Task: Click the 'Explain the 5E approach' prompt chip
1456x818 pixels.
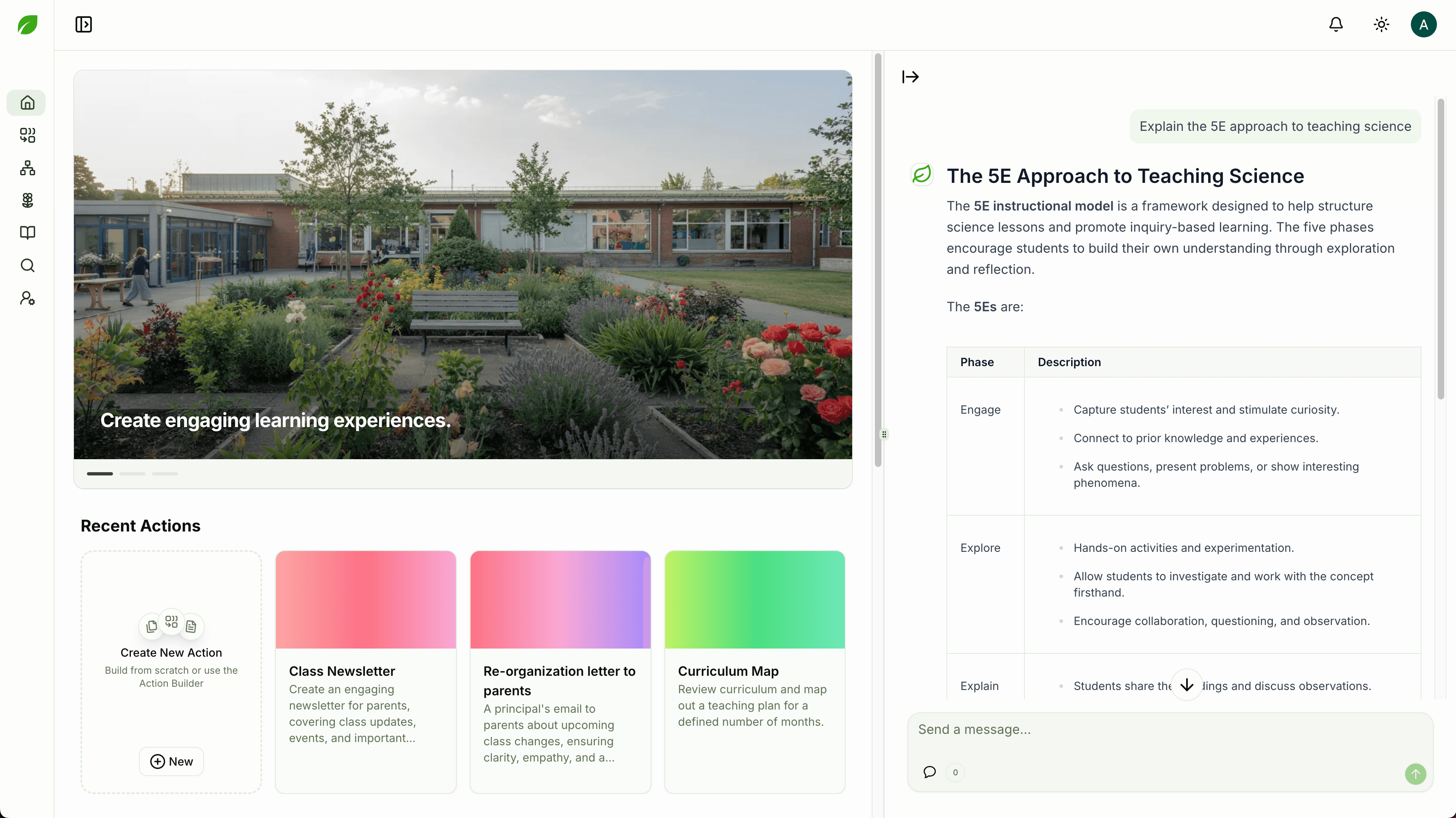Action: [1275, 126]
